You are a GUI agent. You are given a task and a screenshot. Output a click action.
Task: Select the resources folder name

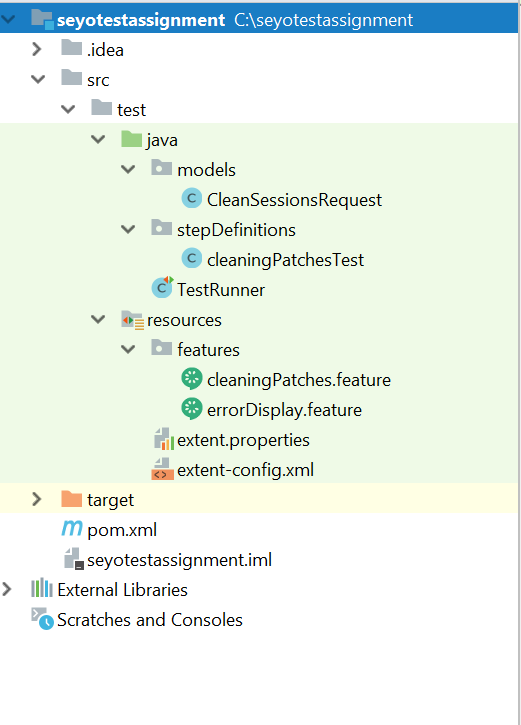coord(184,320)
